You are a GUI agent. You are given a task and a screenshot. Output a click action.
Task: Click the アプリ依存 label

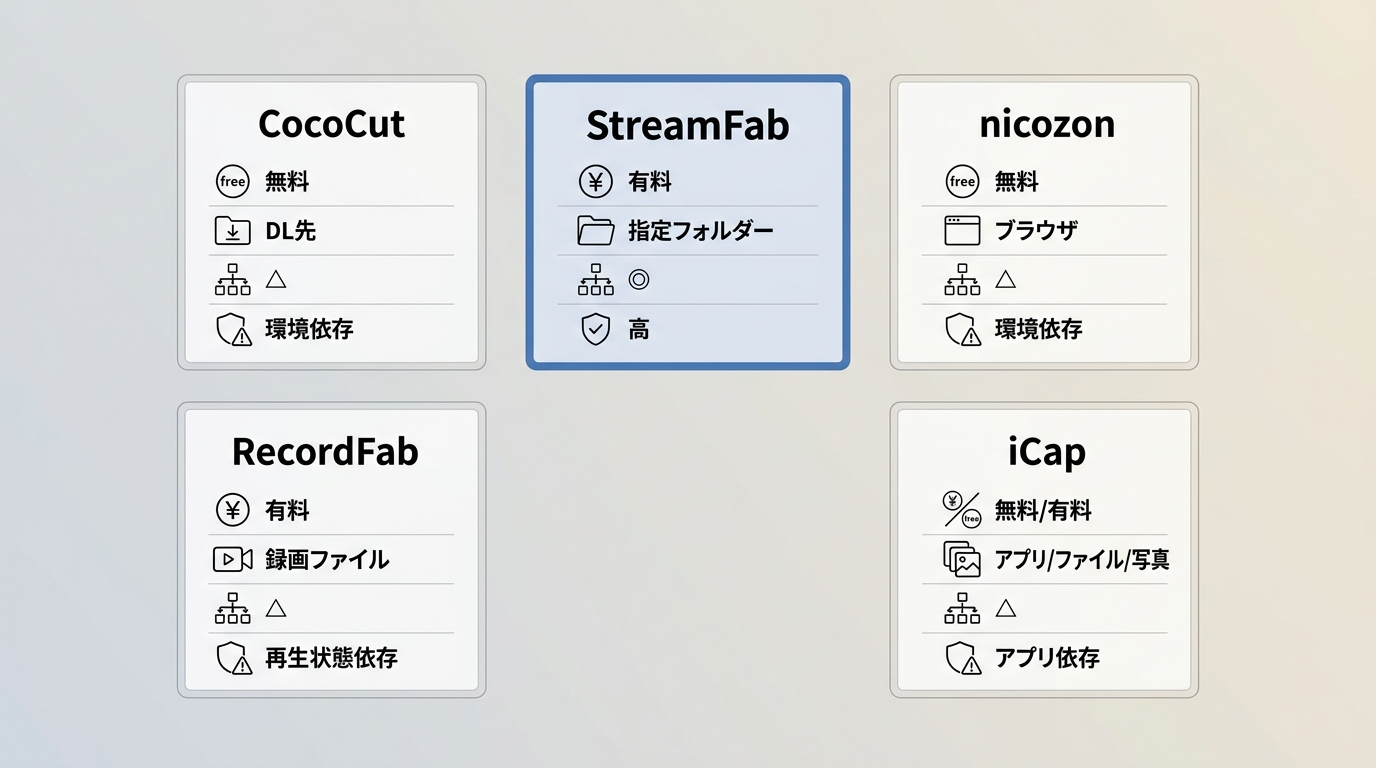(1047, 658)
